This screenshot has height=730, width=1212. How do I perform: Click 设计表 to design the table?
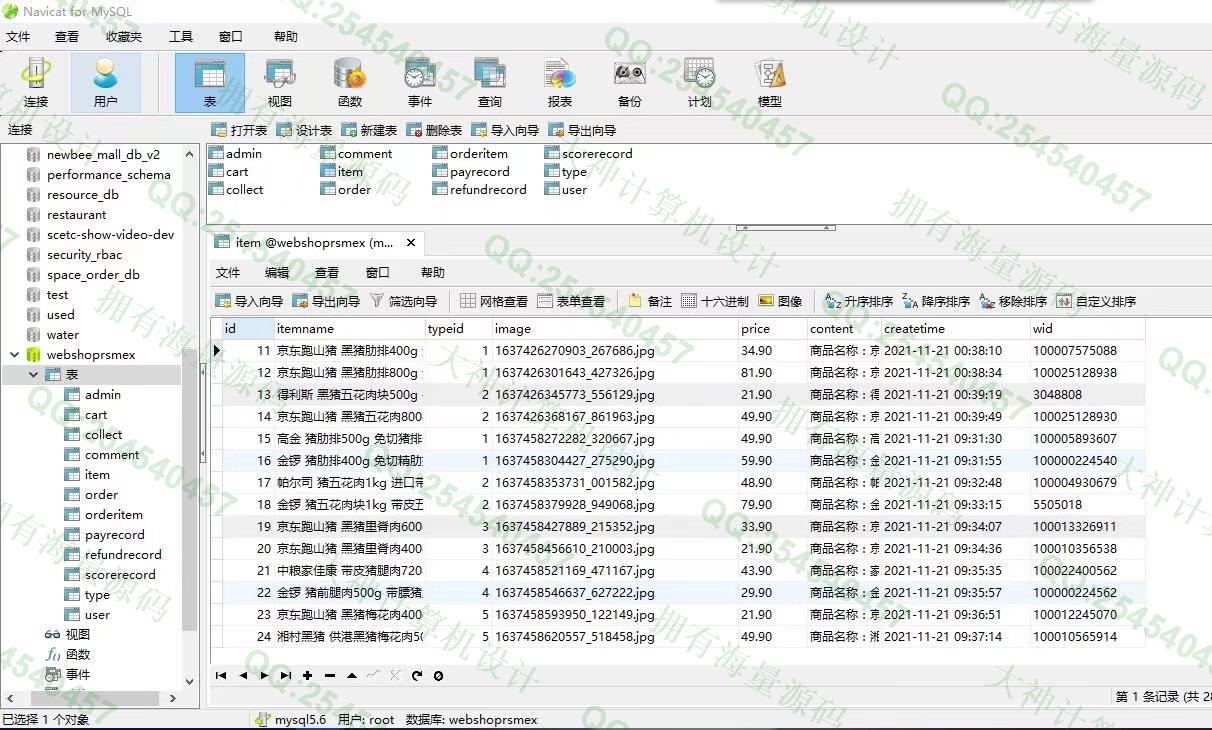click(304, 130)
